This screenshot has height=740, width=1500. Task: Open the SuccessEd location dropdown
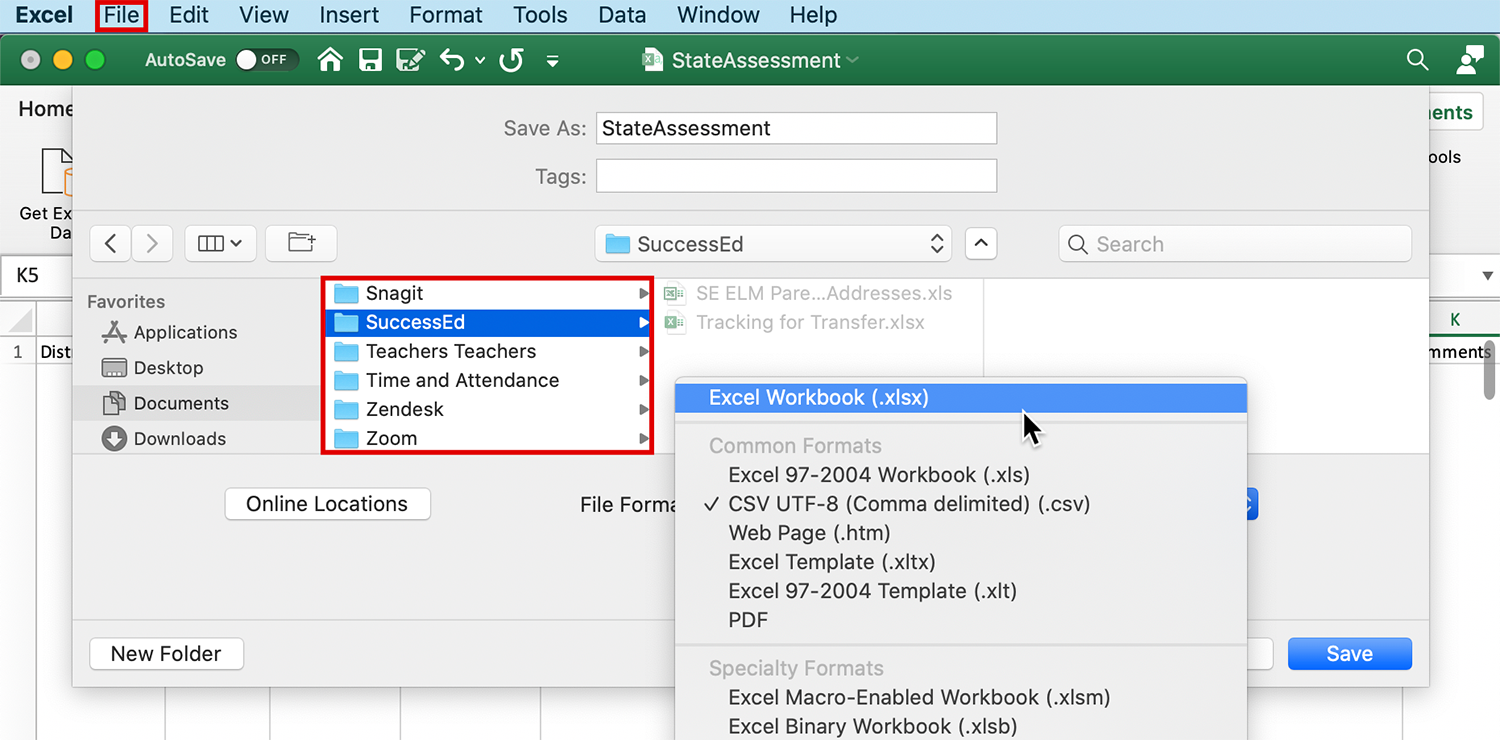coord(775,244)
